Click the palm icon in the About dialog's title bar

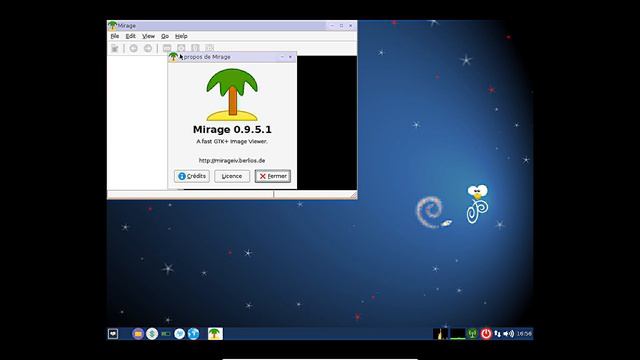point(173,57)
